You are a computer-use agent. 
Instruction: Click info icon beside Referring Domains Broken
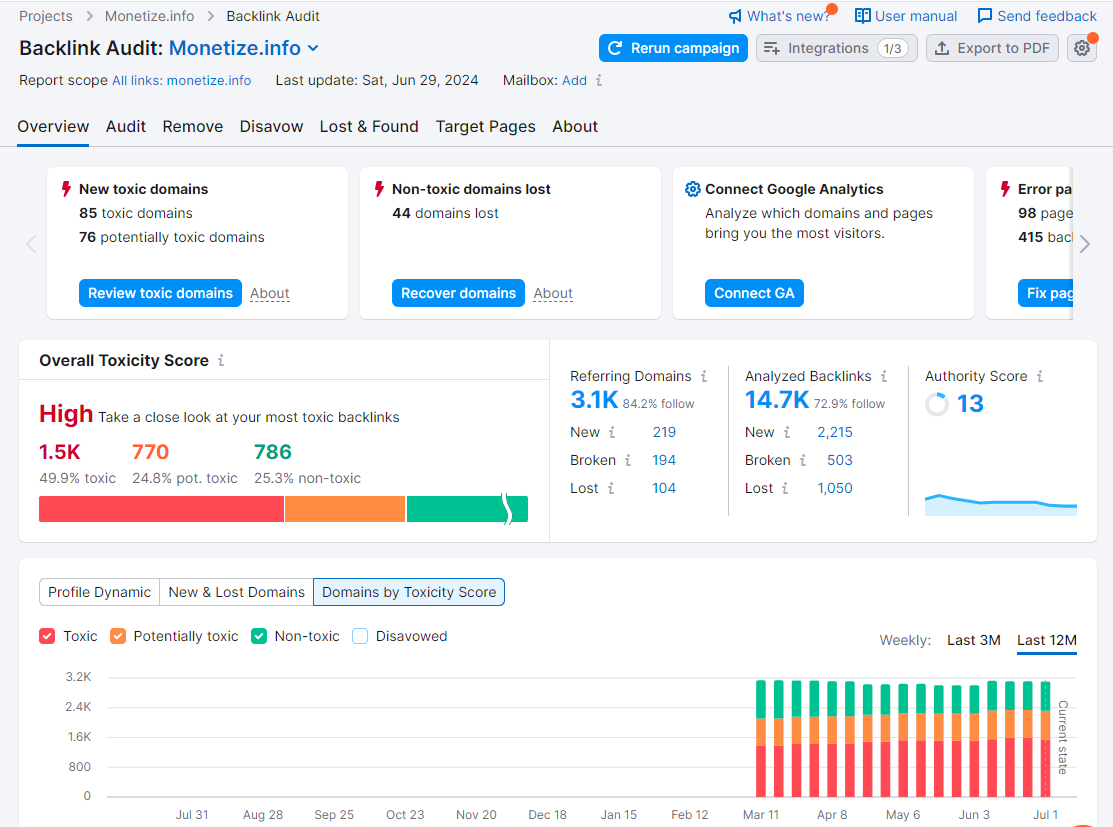(628, 461)
